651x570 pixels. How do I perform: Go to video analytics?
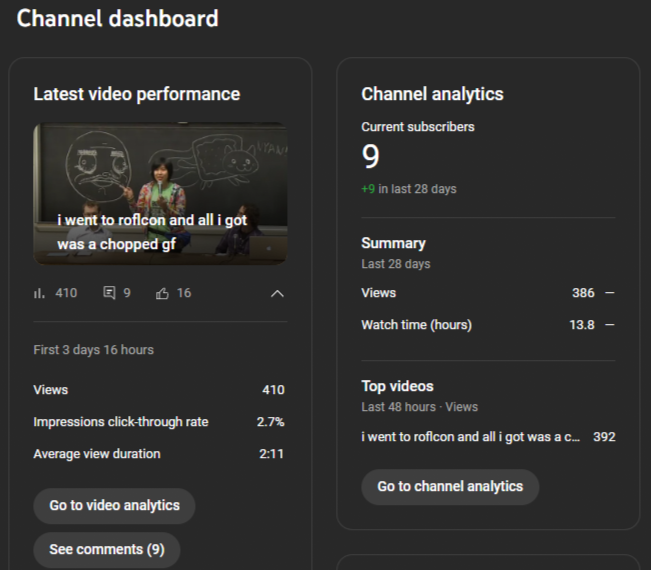114,506
